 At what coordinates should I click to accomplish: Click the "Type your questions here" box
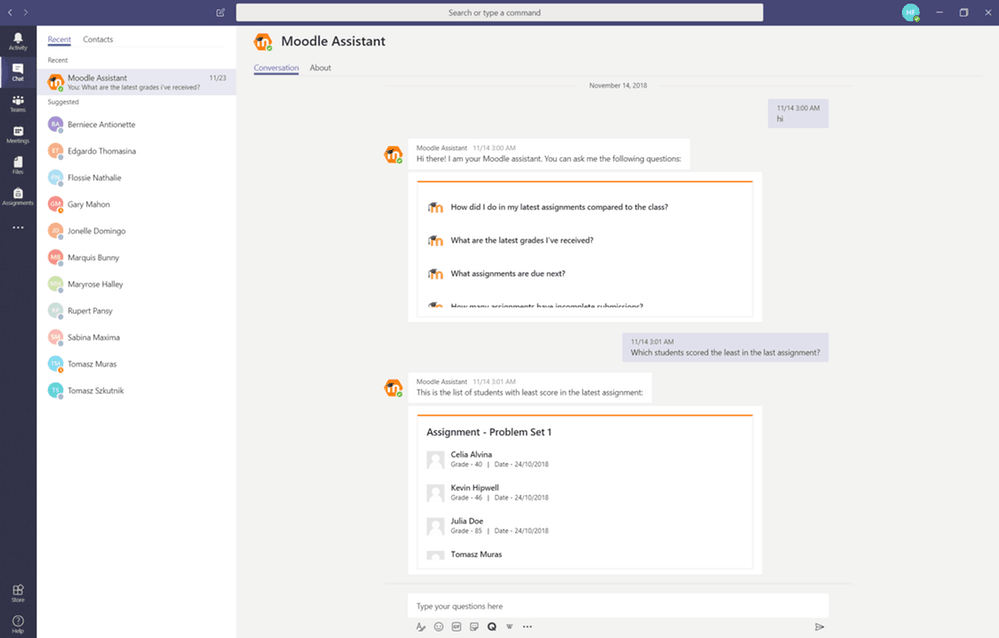[x=617, y=606]
